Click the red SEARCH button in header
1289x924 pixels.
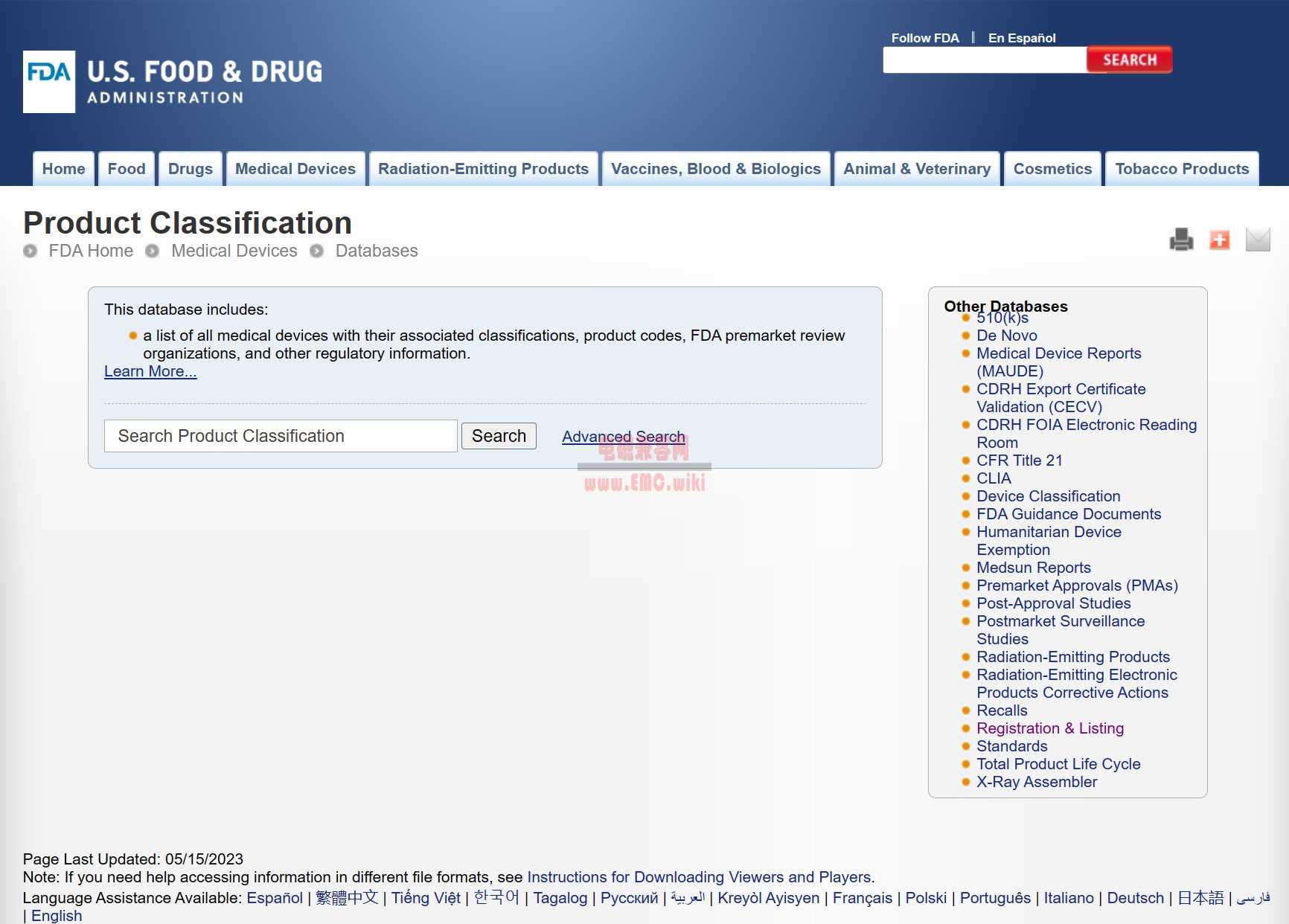click(1129, 60)
